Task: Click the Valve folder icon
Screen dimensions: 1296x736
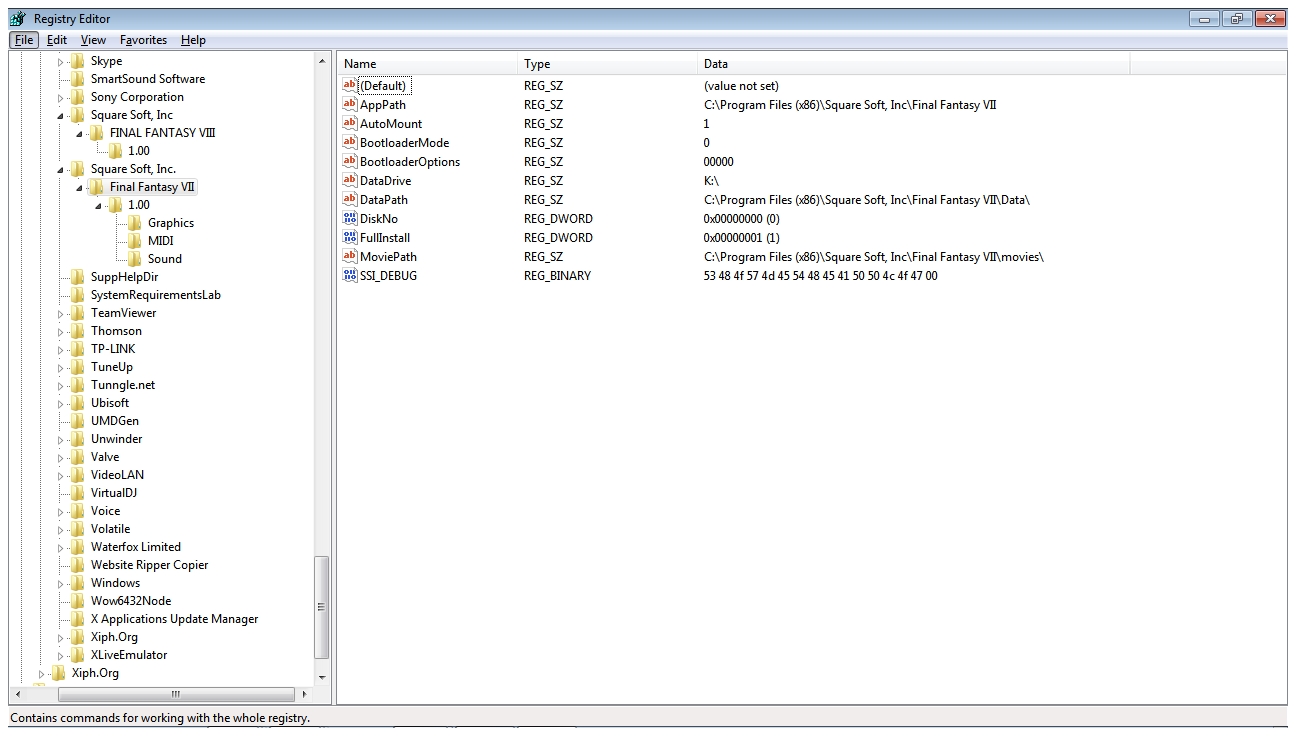Action: pos(78,457)
